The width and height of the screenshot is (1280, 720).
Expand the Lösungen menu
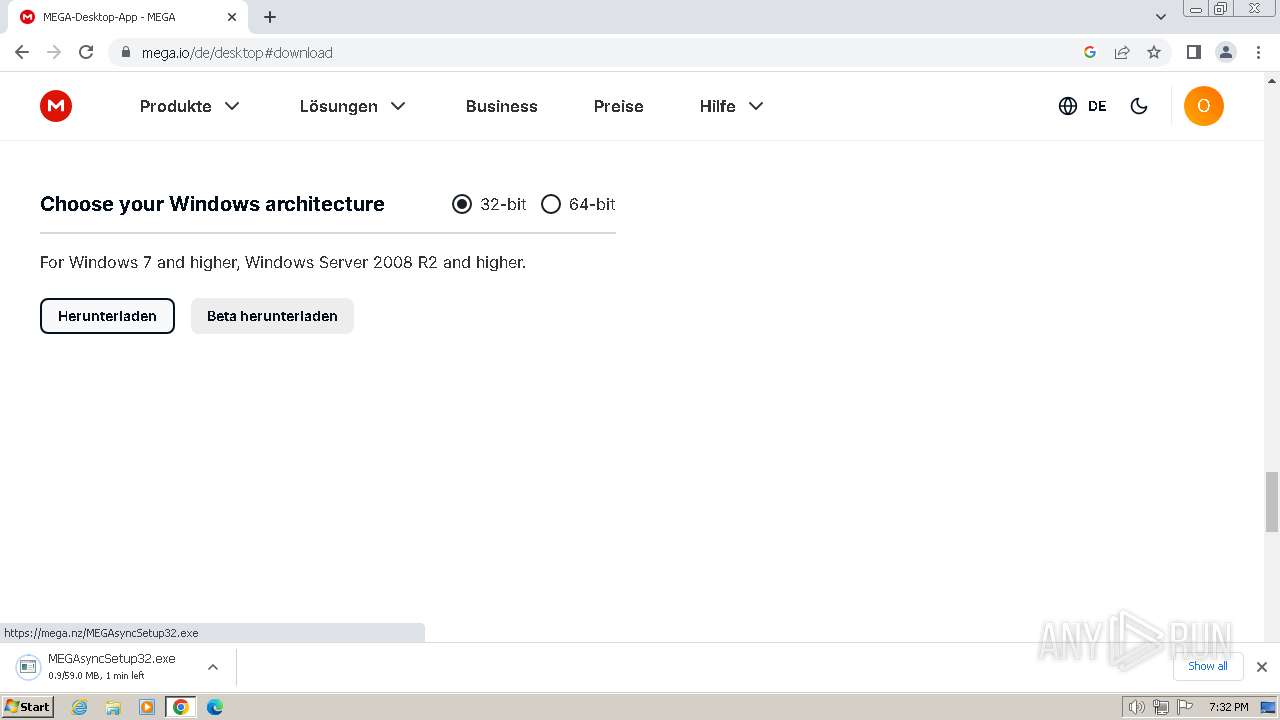(353, 106)
